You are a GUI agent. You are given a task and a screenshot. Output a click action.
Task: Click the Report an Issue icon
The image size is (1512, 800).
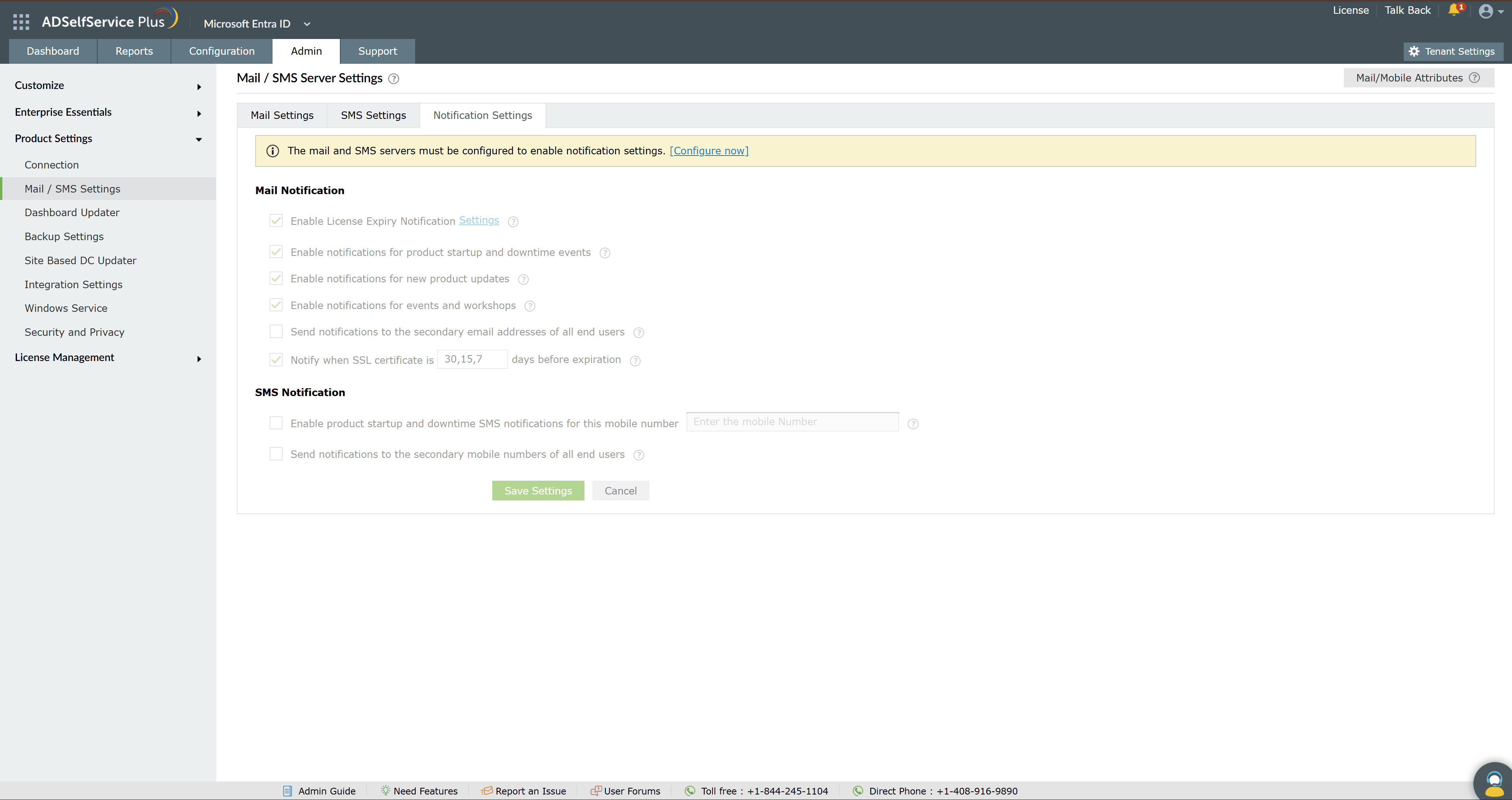[486, 791]
